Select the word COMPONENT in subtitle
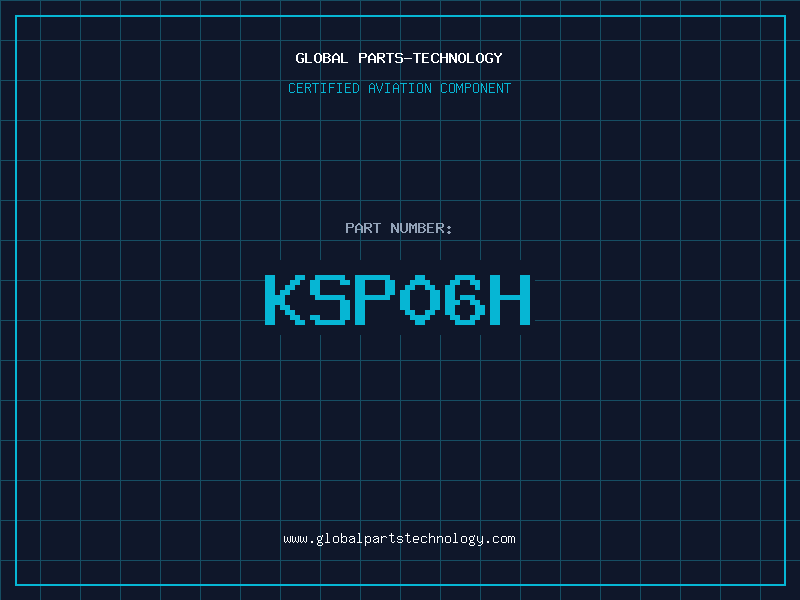This screenshot has width=800, height=600. coord(476,88)
